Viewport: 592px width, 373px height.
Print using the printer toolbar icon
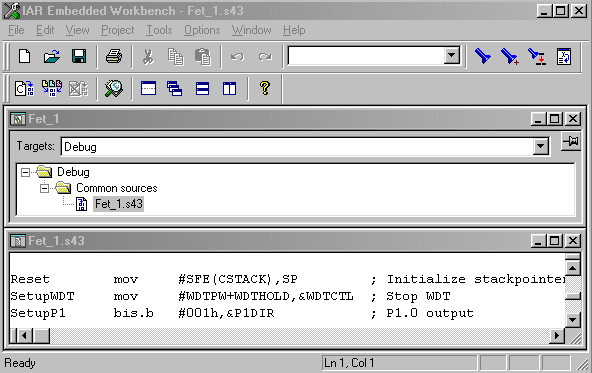[114, 57]
